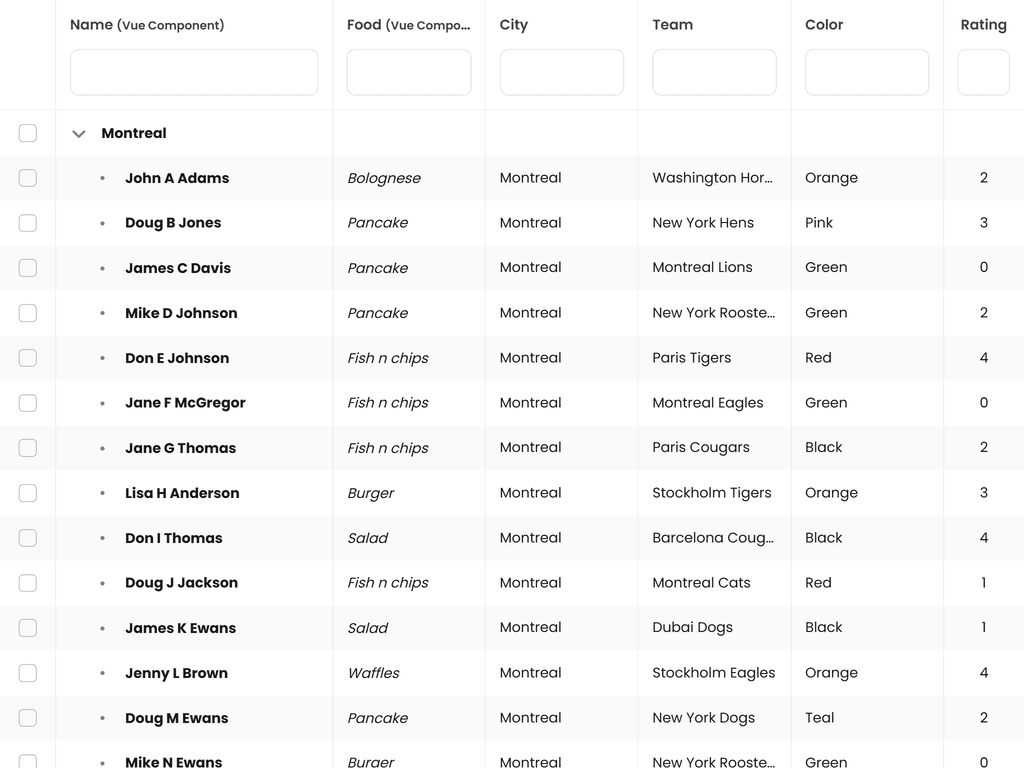
Task: Toggle checkbox beside Lisa H Anderson
Action: [x=28, y=493]
